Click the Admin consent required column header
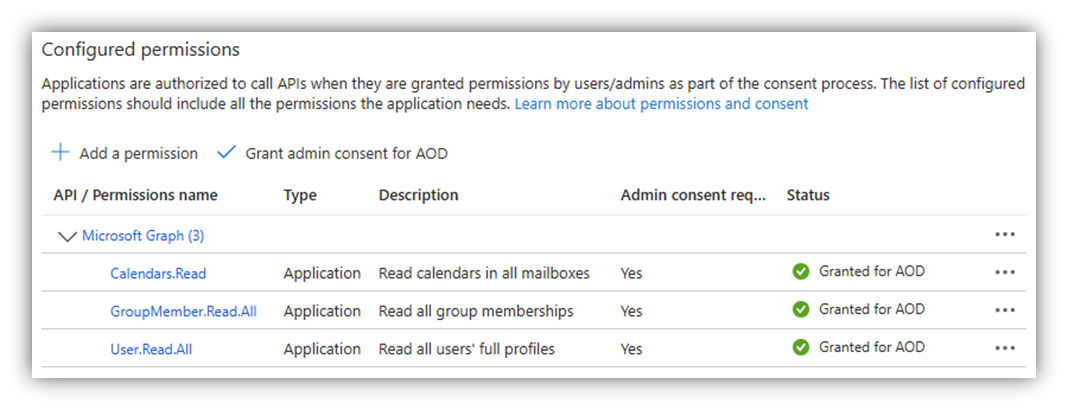The image size is (1068, 410). click(x=692, y=195)
